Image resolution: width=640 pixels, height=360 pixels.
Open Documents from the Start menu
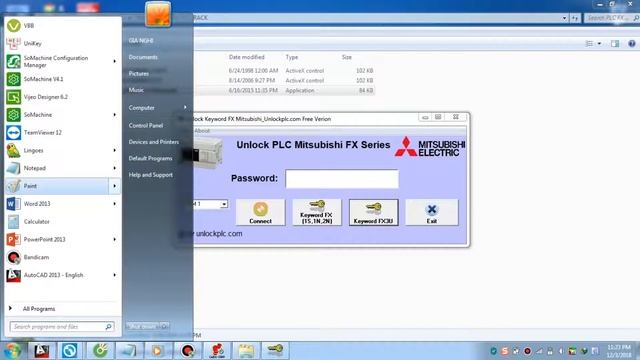tap(143, 57)
